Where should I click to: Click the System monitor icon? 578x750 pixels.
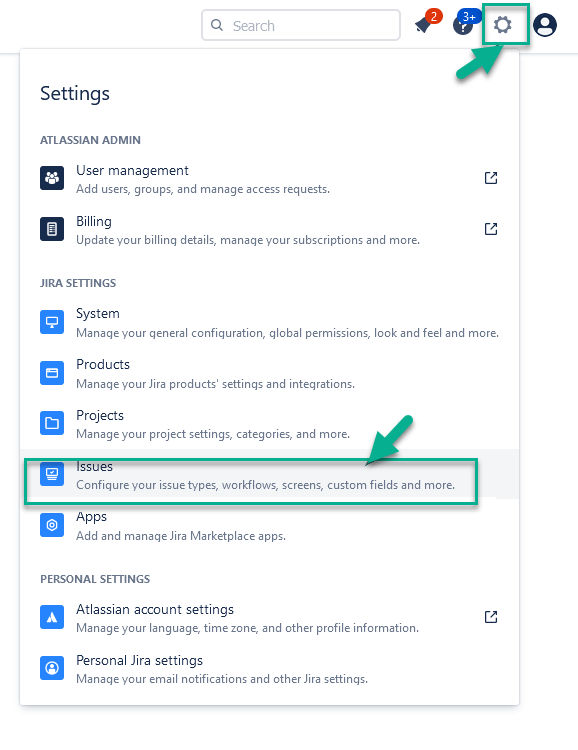(52, 322)
